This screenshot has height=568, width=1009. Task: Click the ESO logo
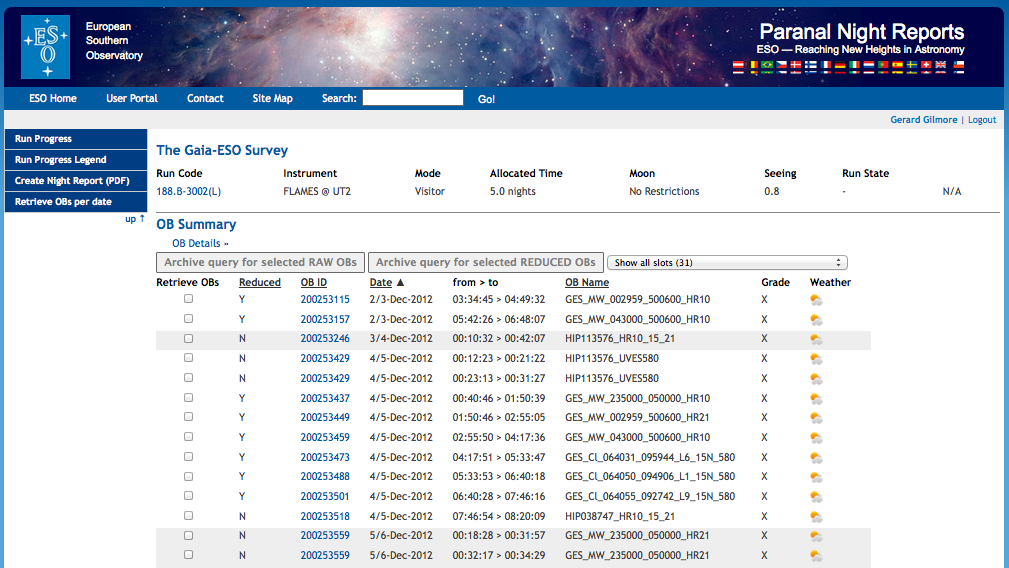click(x=45, y=47)
